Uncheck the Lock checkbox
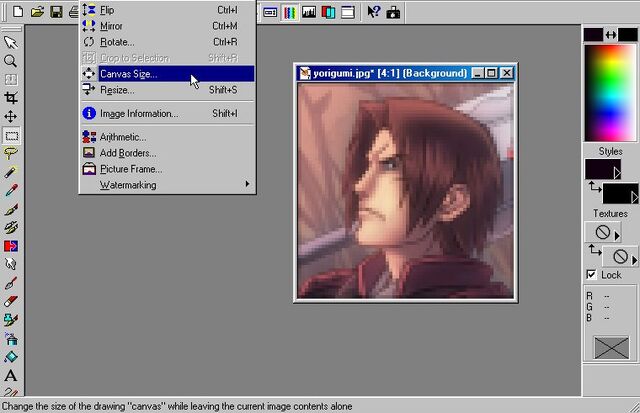The height and width of the screenshot is (413, 640). (x=591, y=275)
